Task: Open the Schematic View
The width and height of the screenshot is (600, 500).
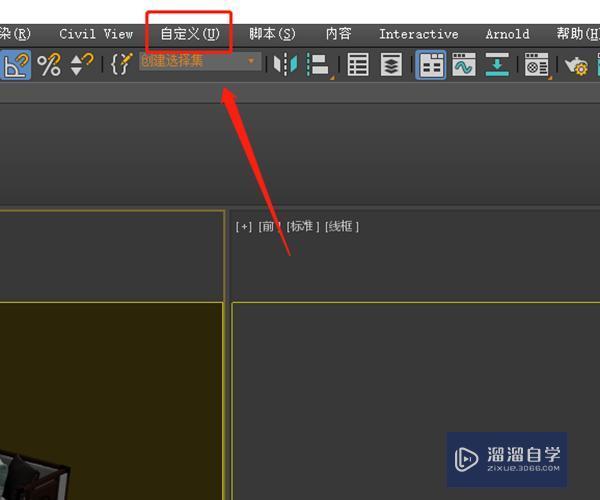Action: coord(497,65)
